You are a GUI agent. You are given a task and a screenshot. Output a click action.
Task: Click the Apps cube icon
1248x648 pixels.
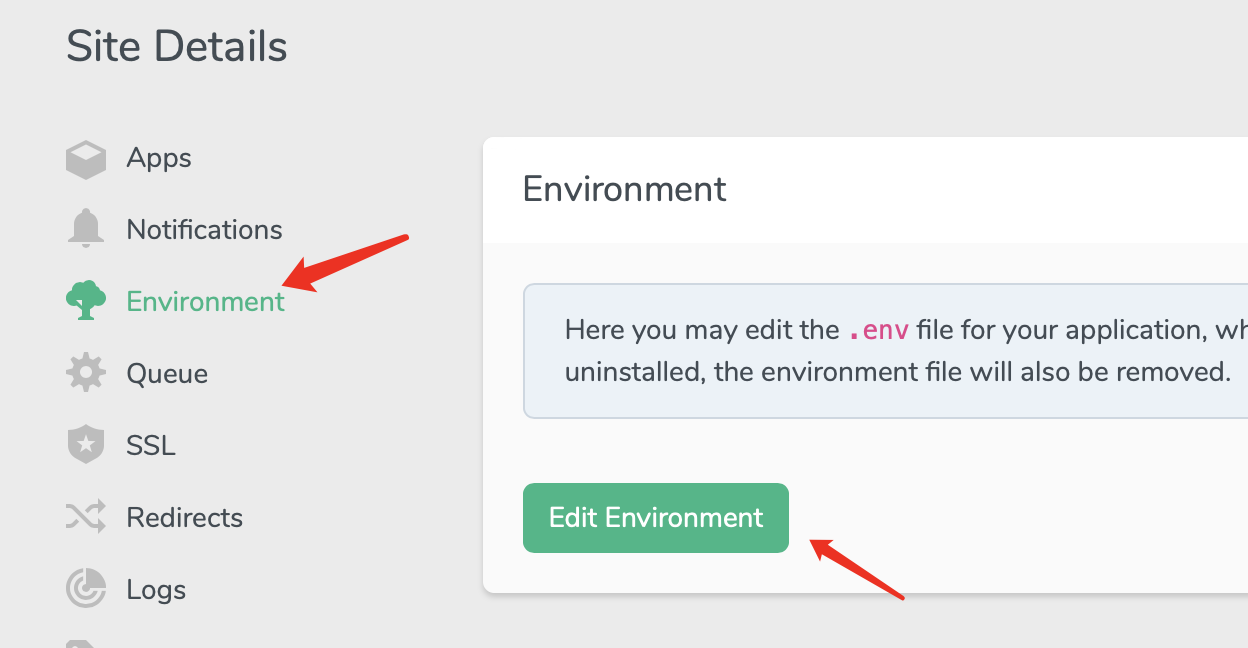click(86, 159)
